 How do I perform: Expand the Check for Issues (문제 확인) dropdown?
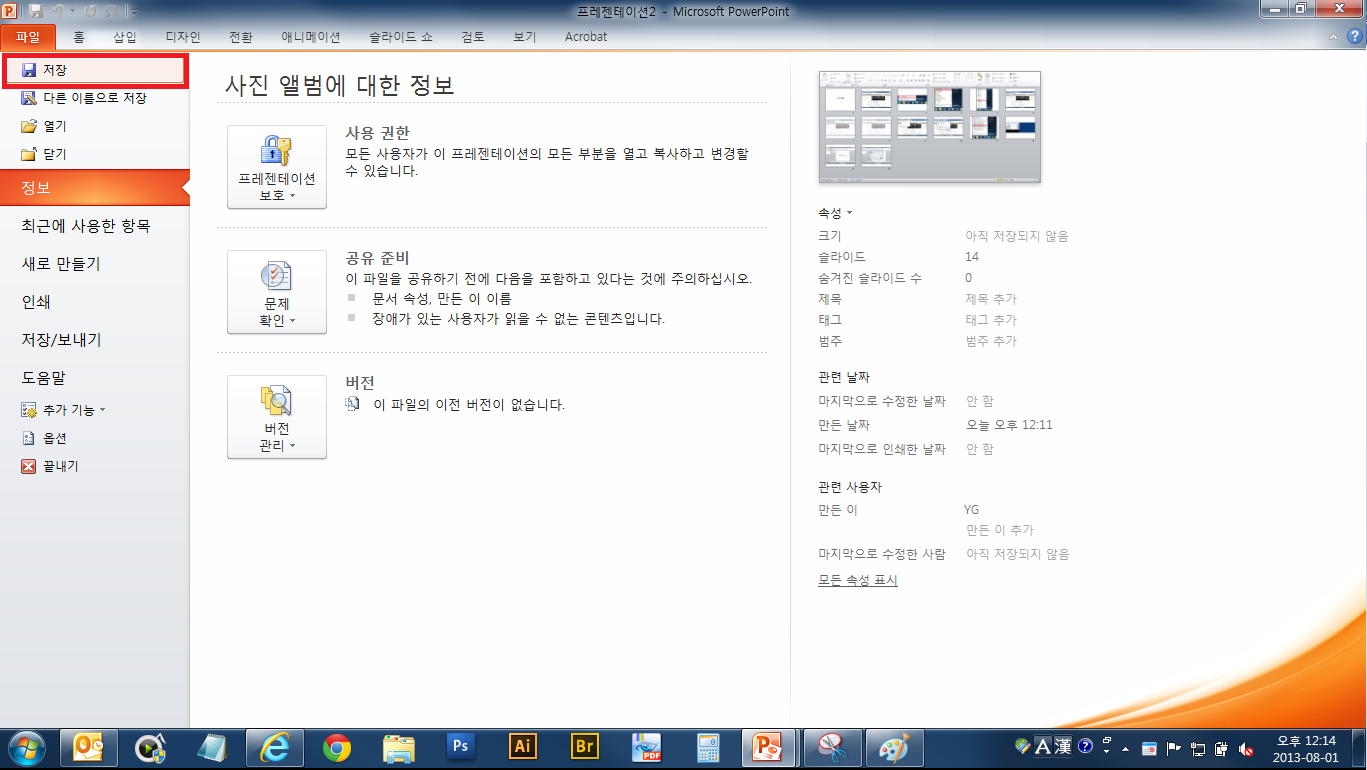tap(277, 292)
